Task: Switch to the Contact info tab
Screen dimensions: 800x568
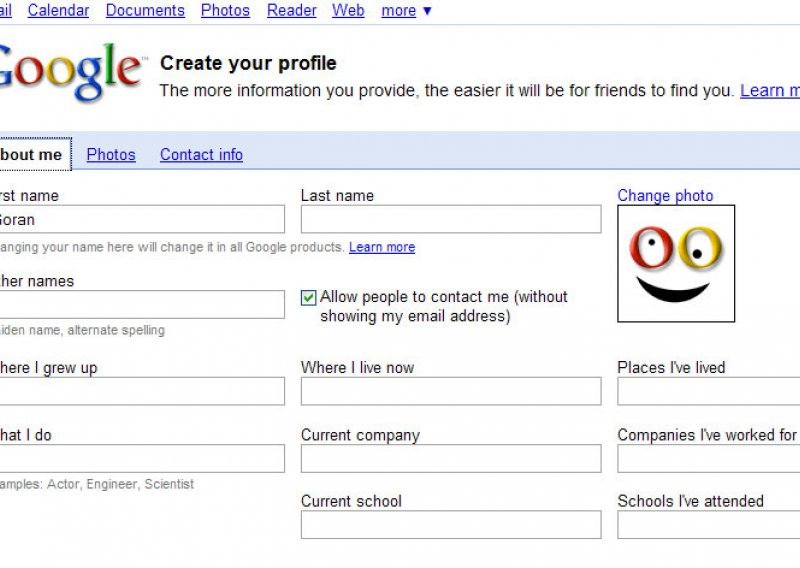Action: [x=201, y=155]
